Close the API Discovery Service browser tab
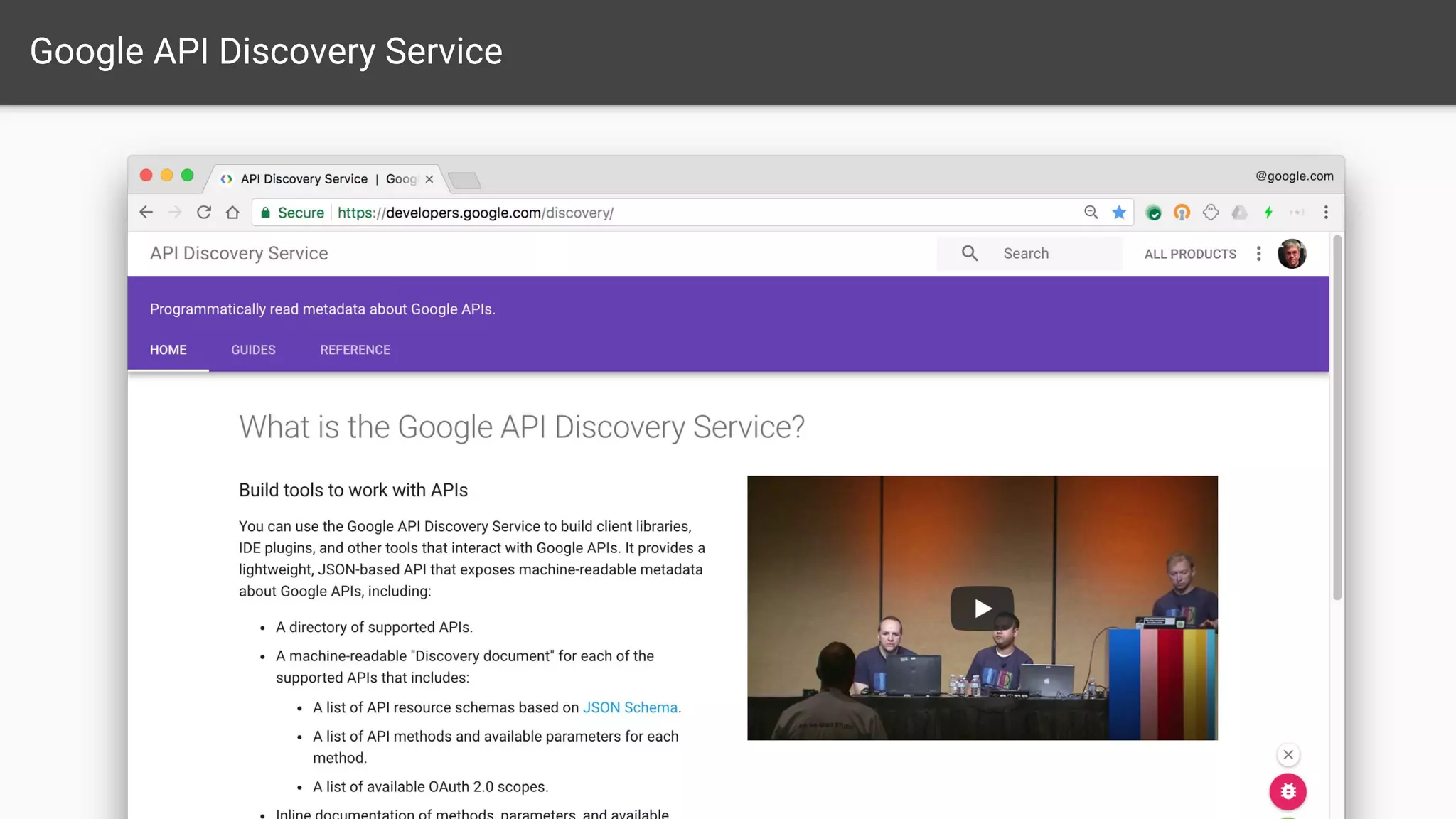 tap(429, 179)
